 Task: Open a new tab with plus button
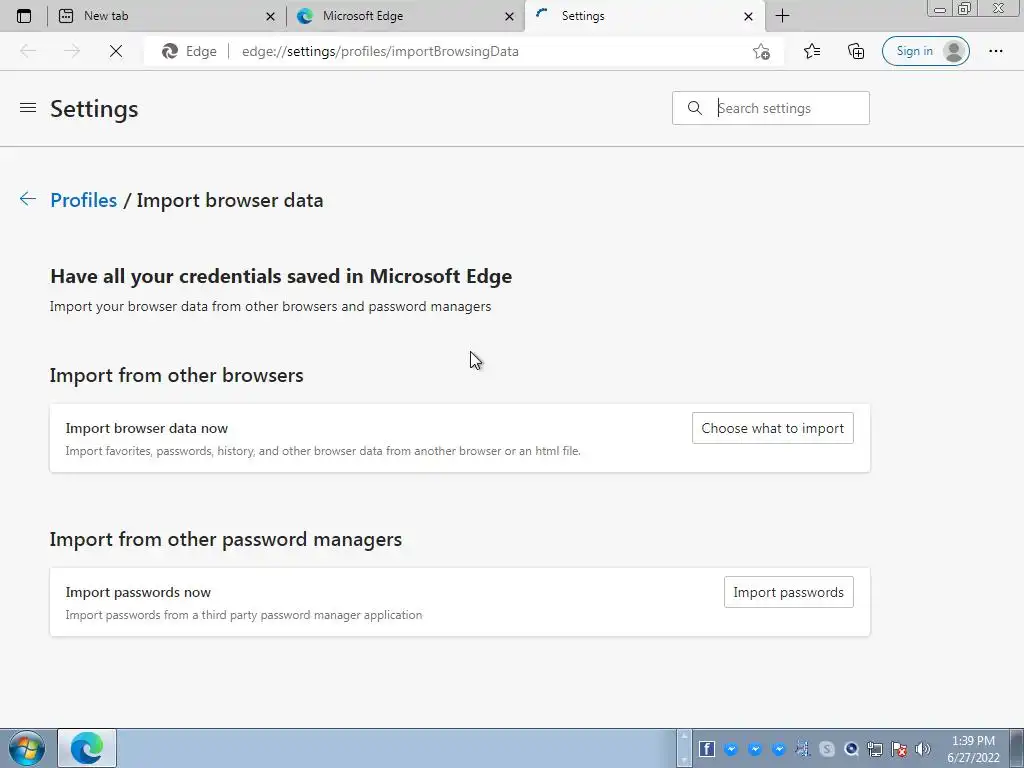click(x=782, y=16)
